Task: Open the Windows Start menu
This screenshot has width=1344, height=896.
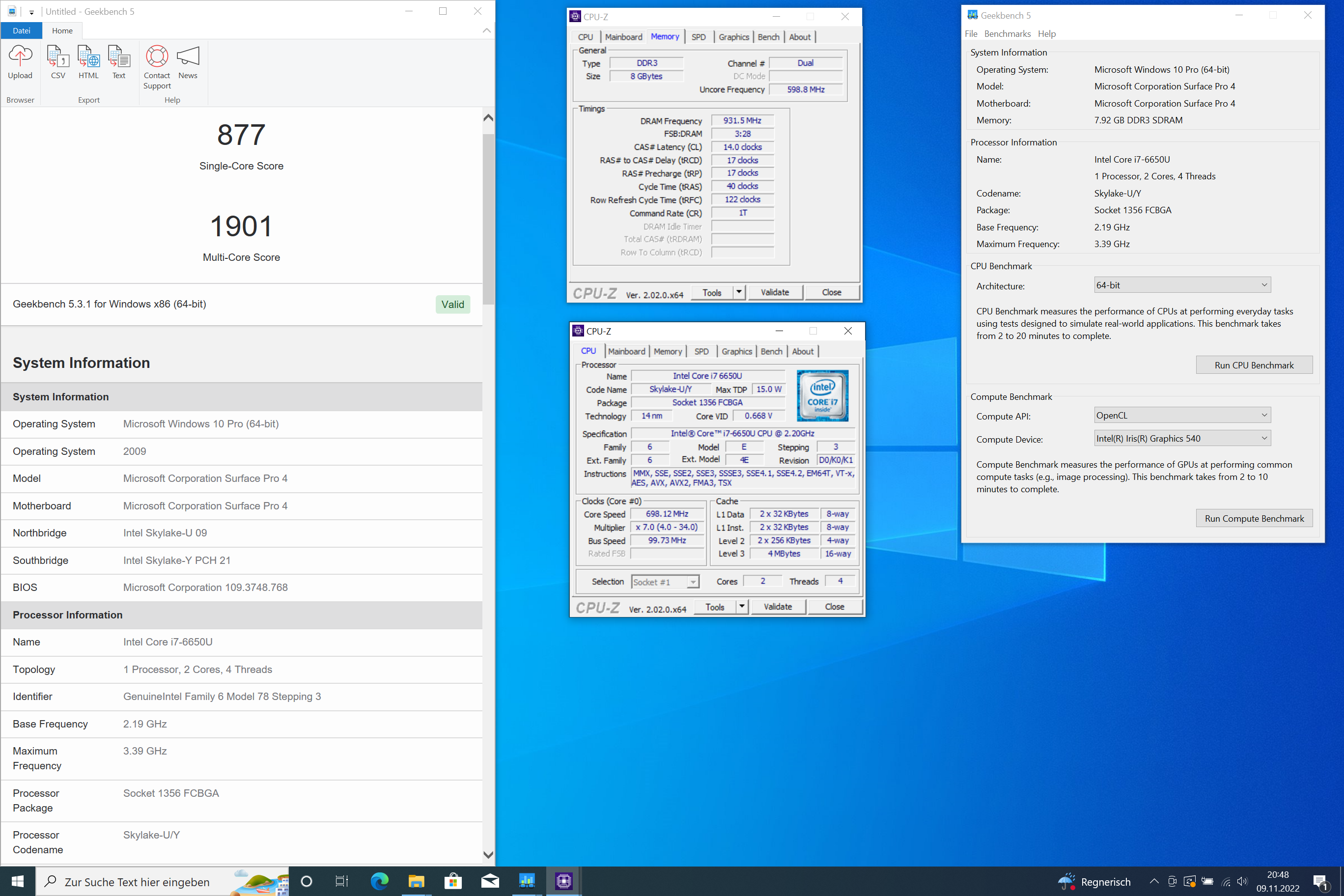Action: 18,882
